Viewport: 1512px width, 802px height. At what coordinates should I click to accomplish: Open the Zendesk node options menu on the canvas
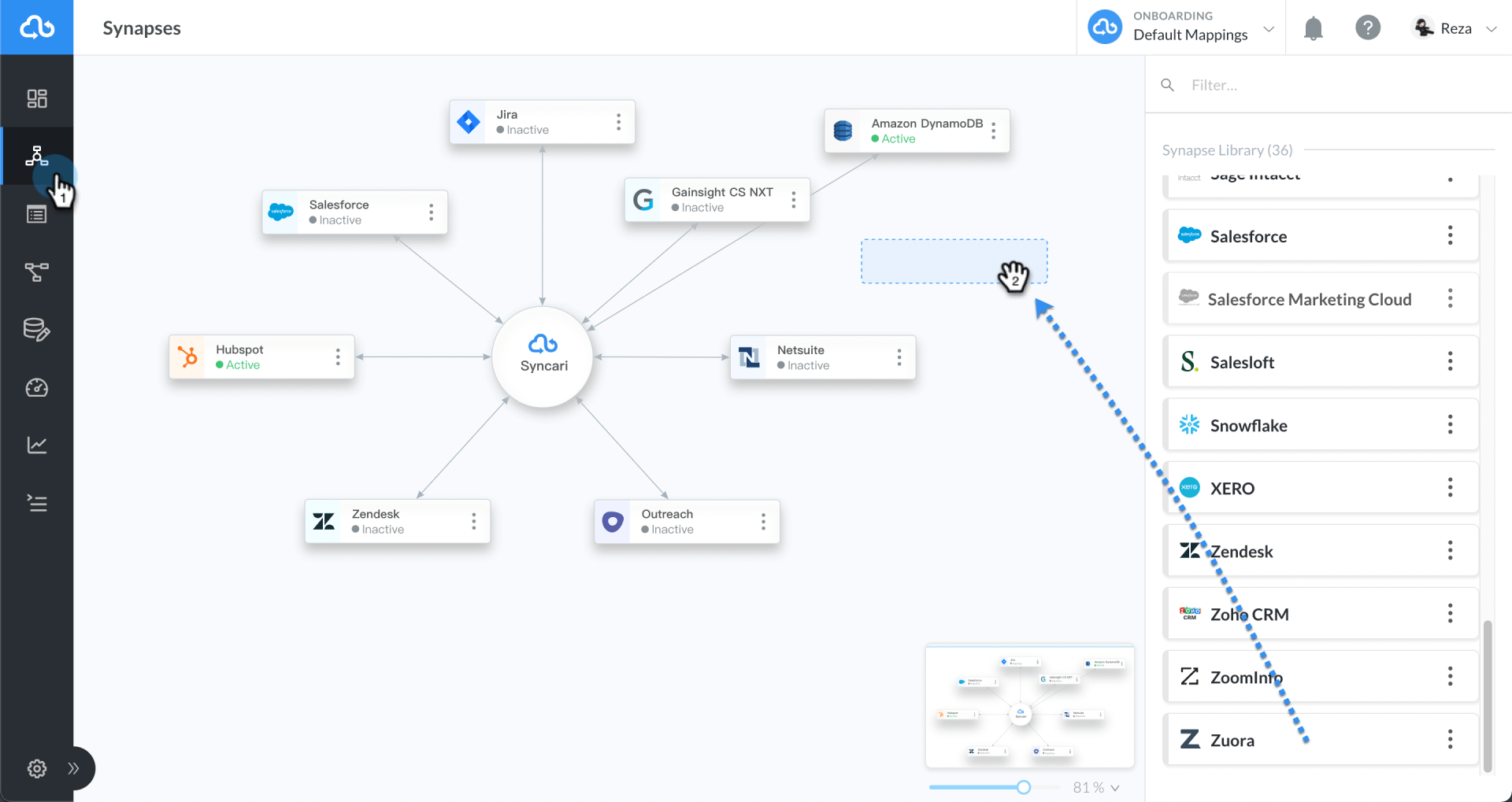click(474, 521)
